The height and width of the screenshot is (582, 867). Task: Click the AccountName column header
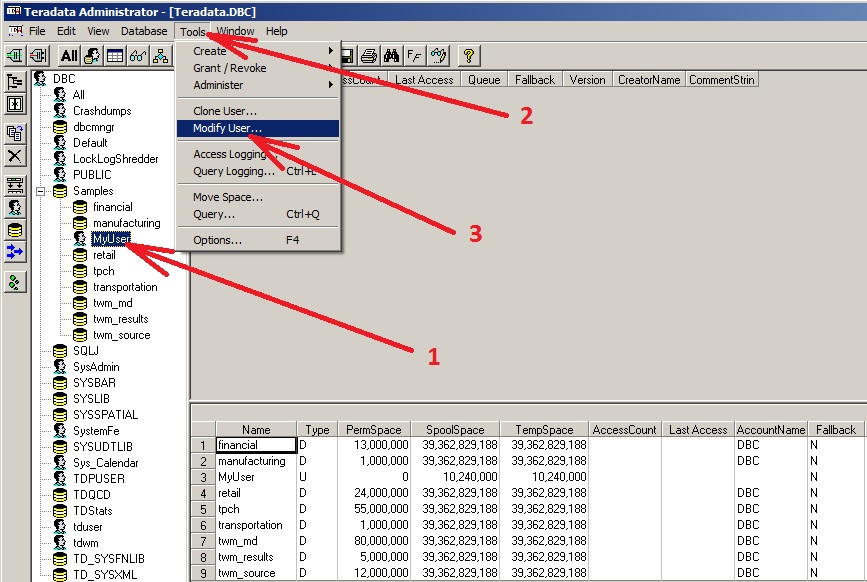pos(771,429)
